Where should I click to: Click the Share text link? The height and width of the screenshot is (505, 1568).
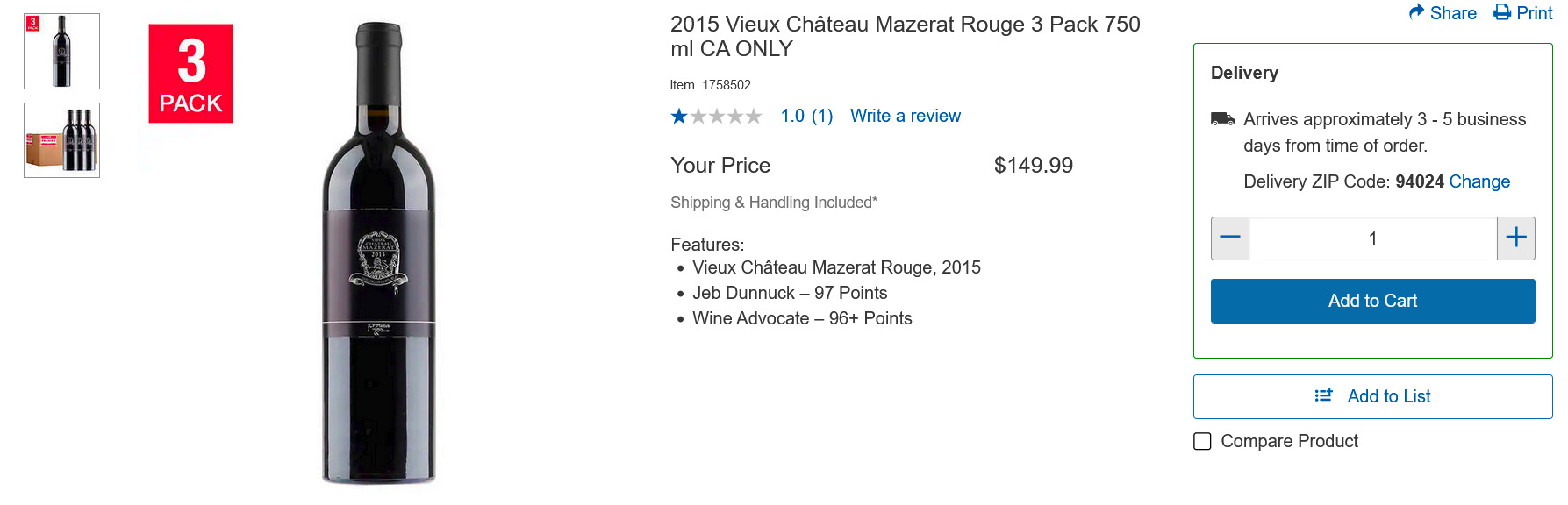1453,13
